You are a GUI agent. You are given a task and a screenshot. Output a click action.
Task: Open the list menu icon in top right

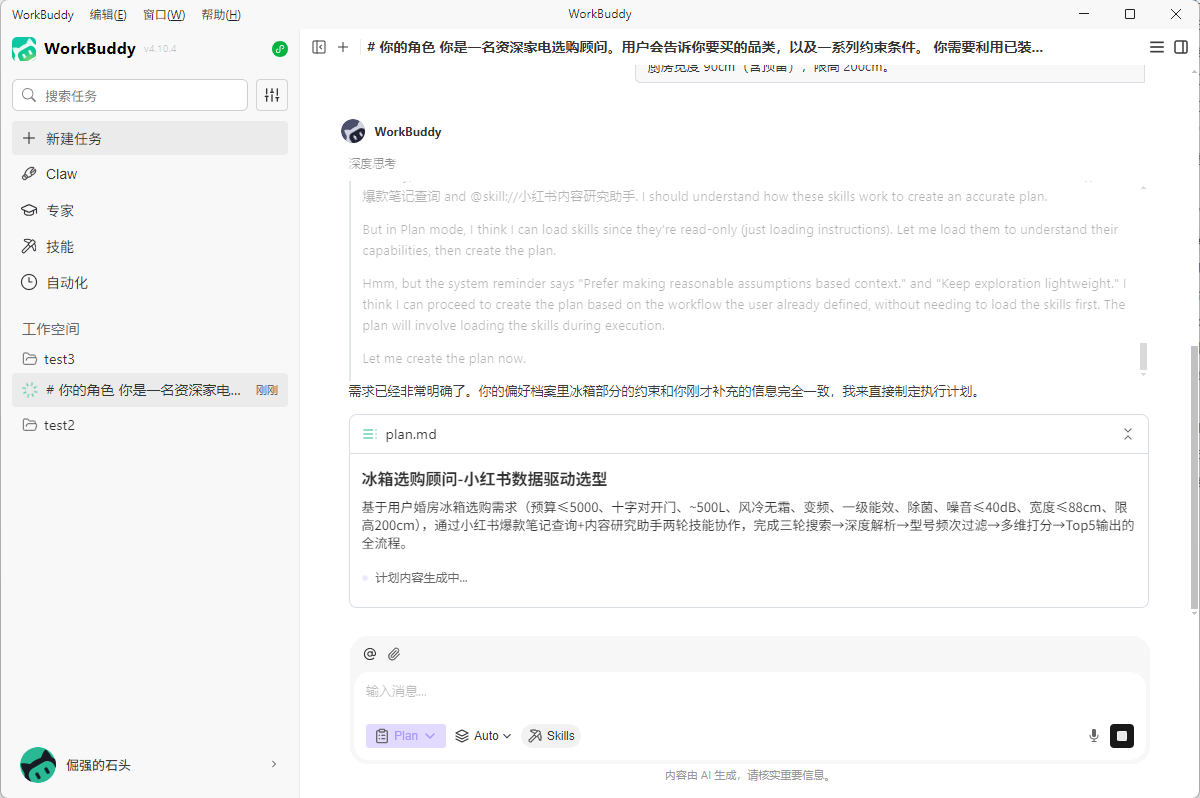coord(1157,47)
